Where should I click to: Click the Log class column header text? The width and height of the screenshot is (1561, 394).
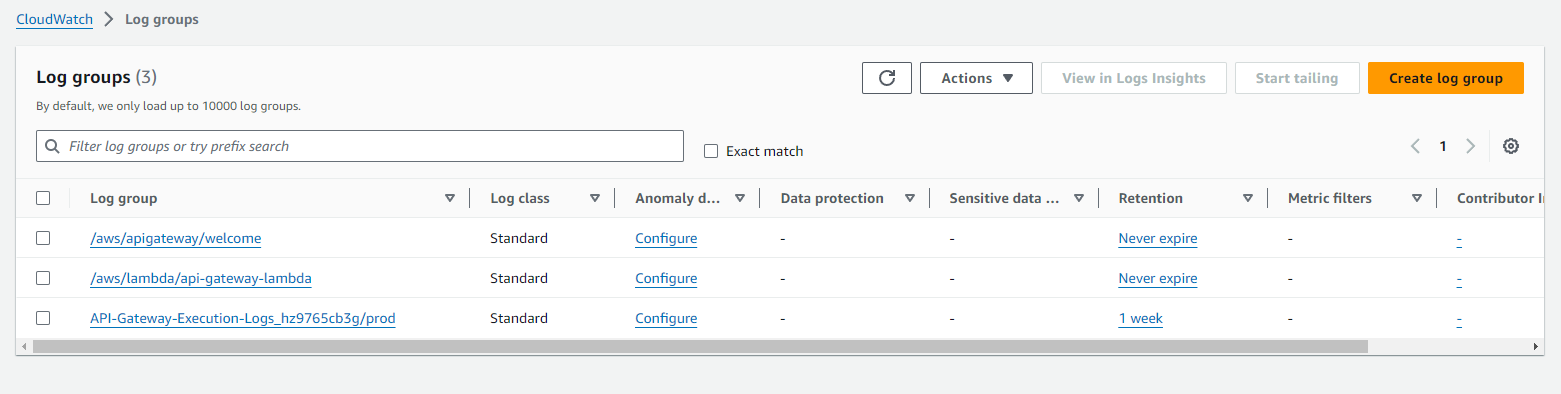[x=520, y=198]
